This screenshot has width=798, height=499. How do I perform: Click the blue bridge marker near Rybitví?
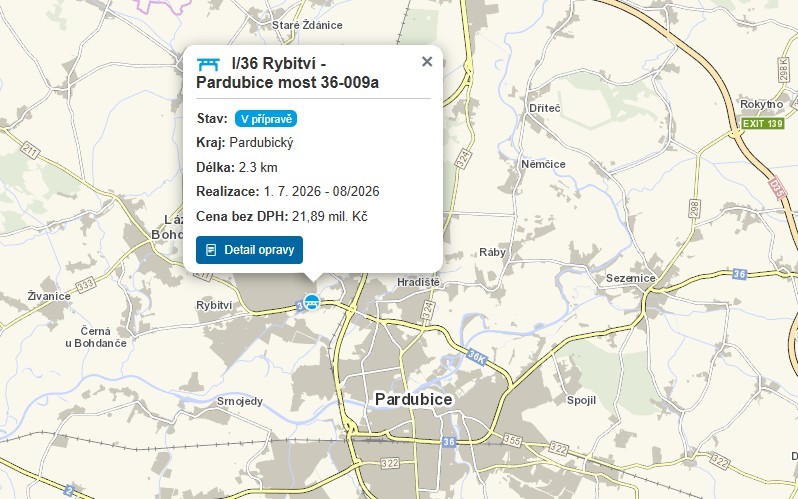311,301
